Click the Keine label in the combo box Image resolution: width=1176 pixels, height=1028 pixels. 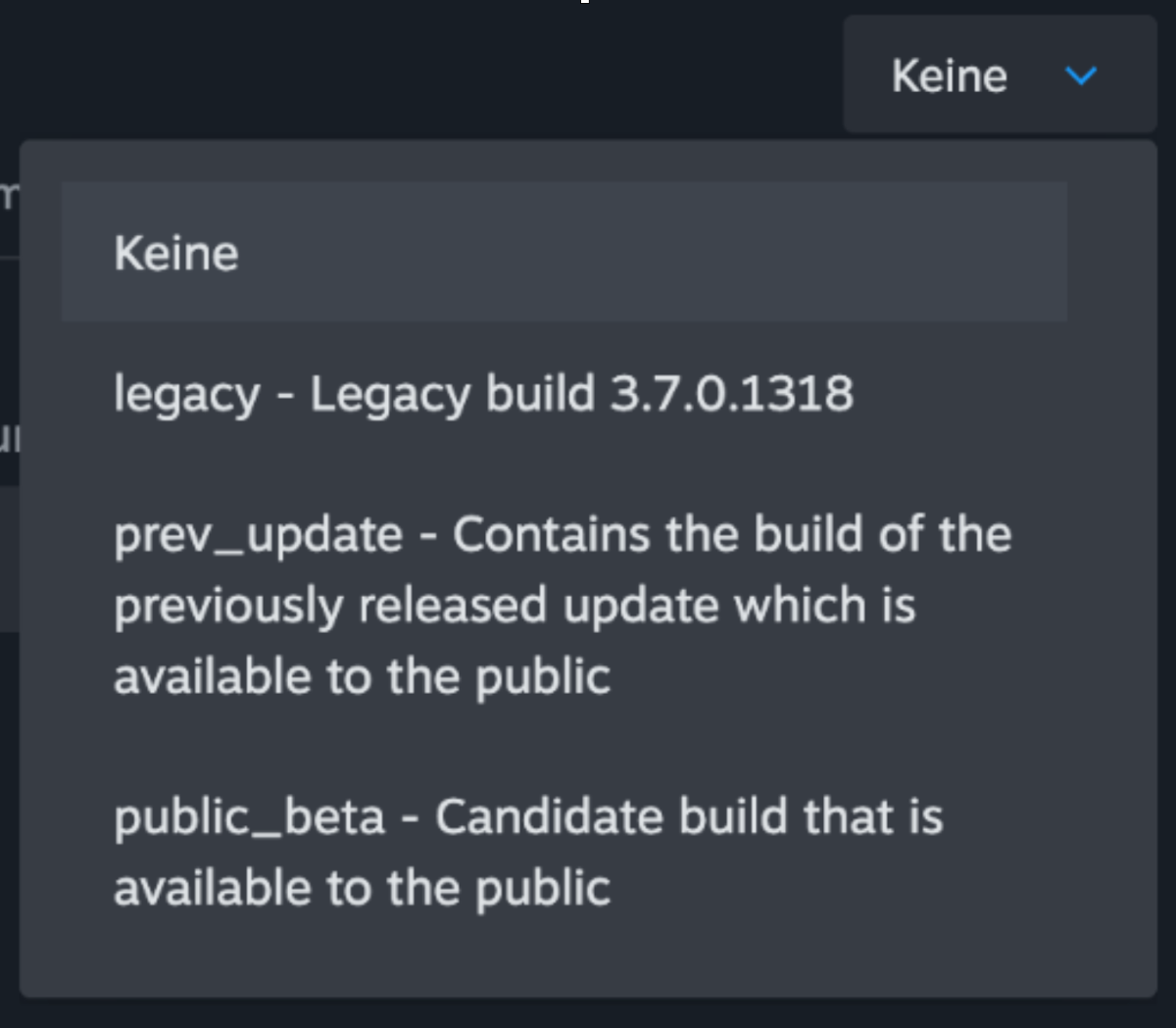[x=949, y=75]
